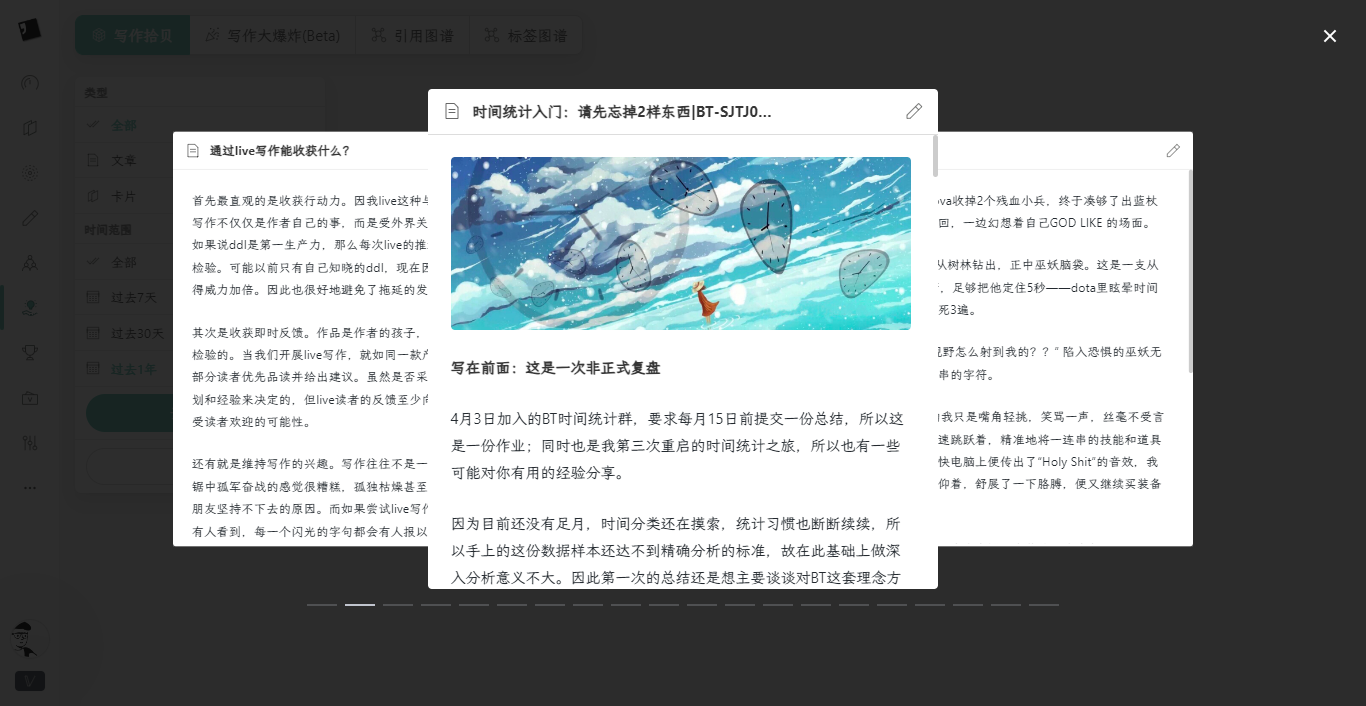Click the document icon beside 时间统计入门 title

point(452,111)
